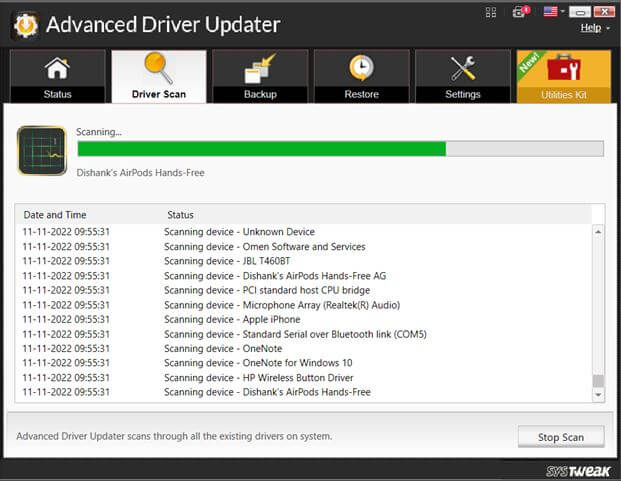This screenshot has width=621, height=481.
Task: Open the US flag language dropdown
Action: (x=554, y=13)
